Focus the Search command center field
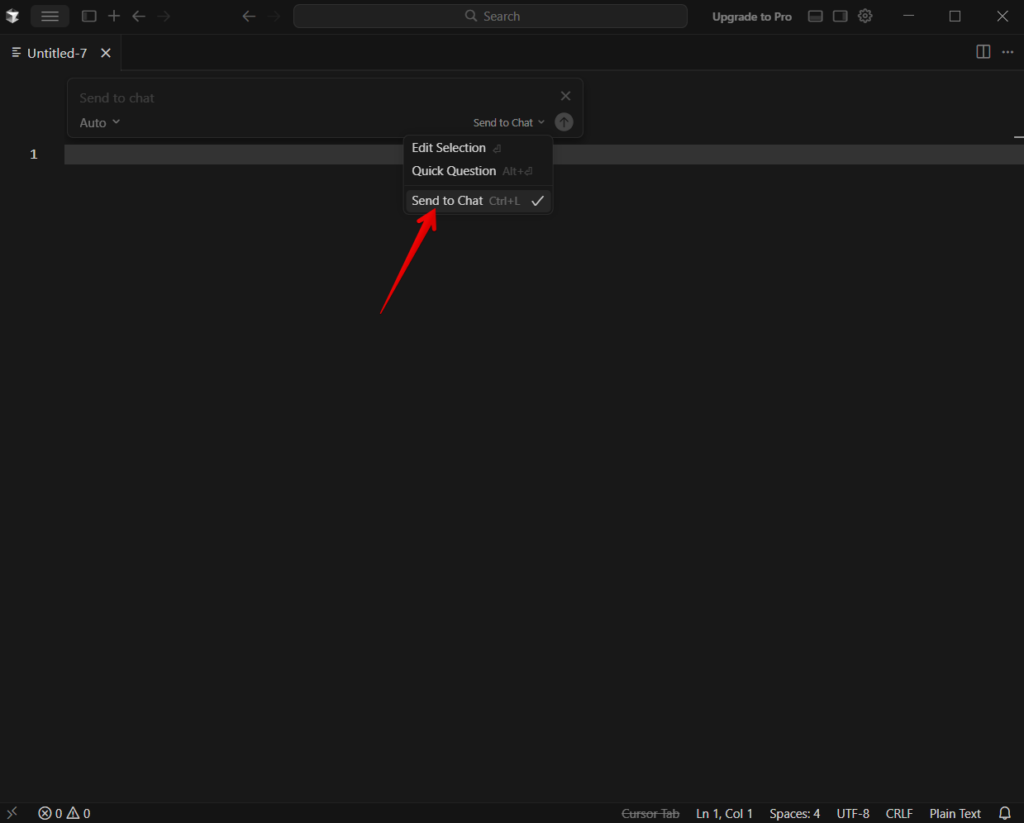Screen dimensions: 1024x823 [x=490, y=16]
